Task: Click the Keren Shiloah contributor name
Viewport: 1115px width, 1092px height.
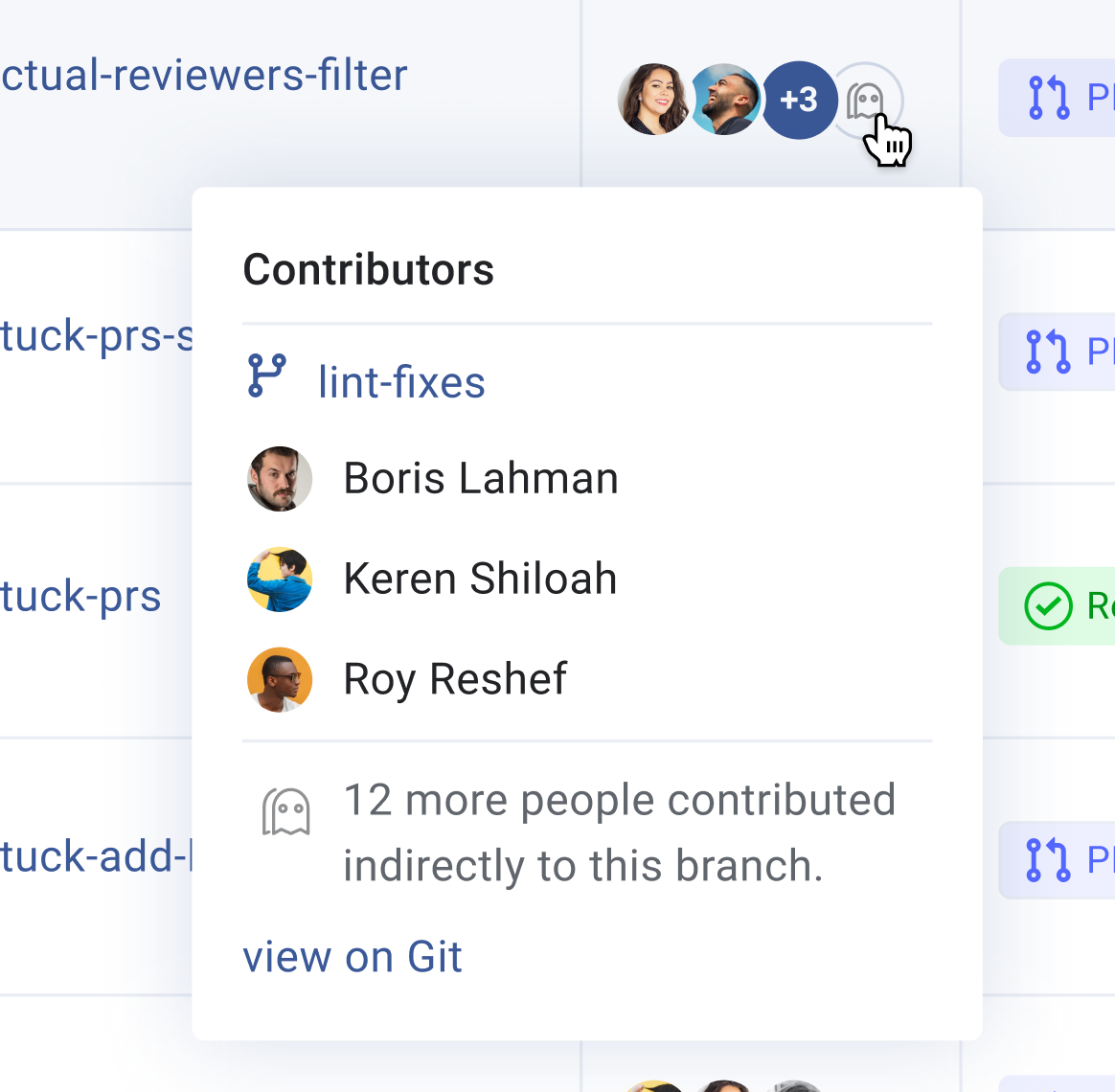Action: pyautogui.click(x=480, y=579)
